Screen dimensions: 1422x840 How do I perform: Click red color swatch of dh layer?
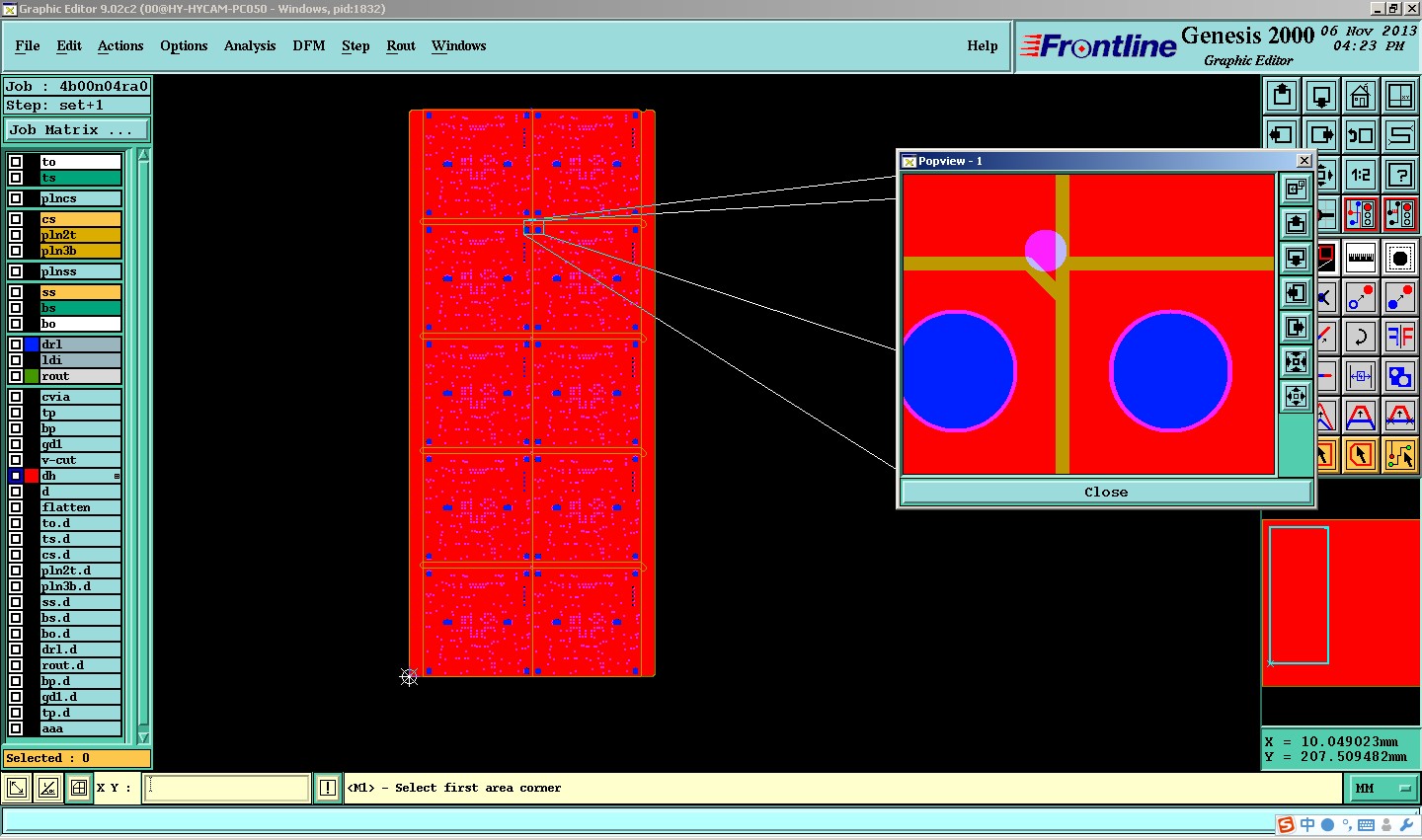[x=32, y=476]
